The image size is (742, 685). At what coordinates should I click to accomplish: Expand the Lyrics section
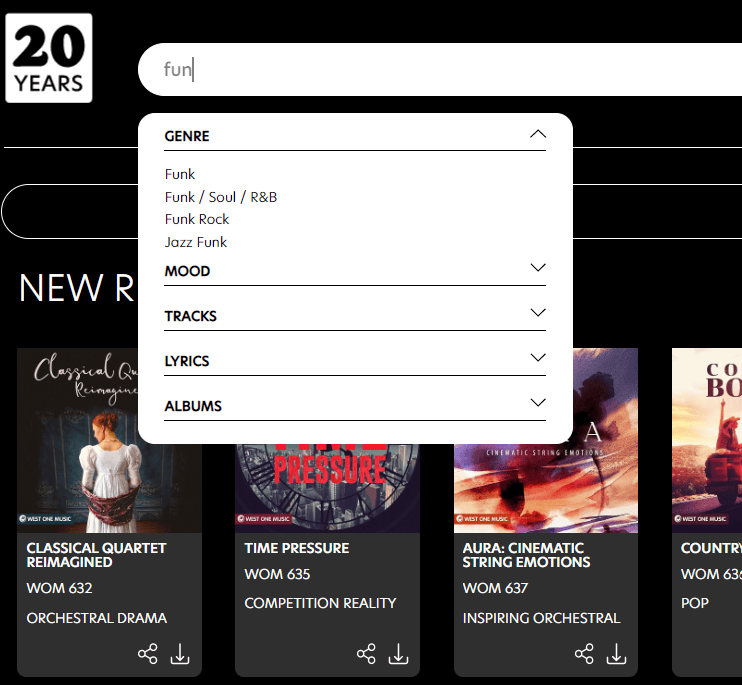click(x=538, y=358)
